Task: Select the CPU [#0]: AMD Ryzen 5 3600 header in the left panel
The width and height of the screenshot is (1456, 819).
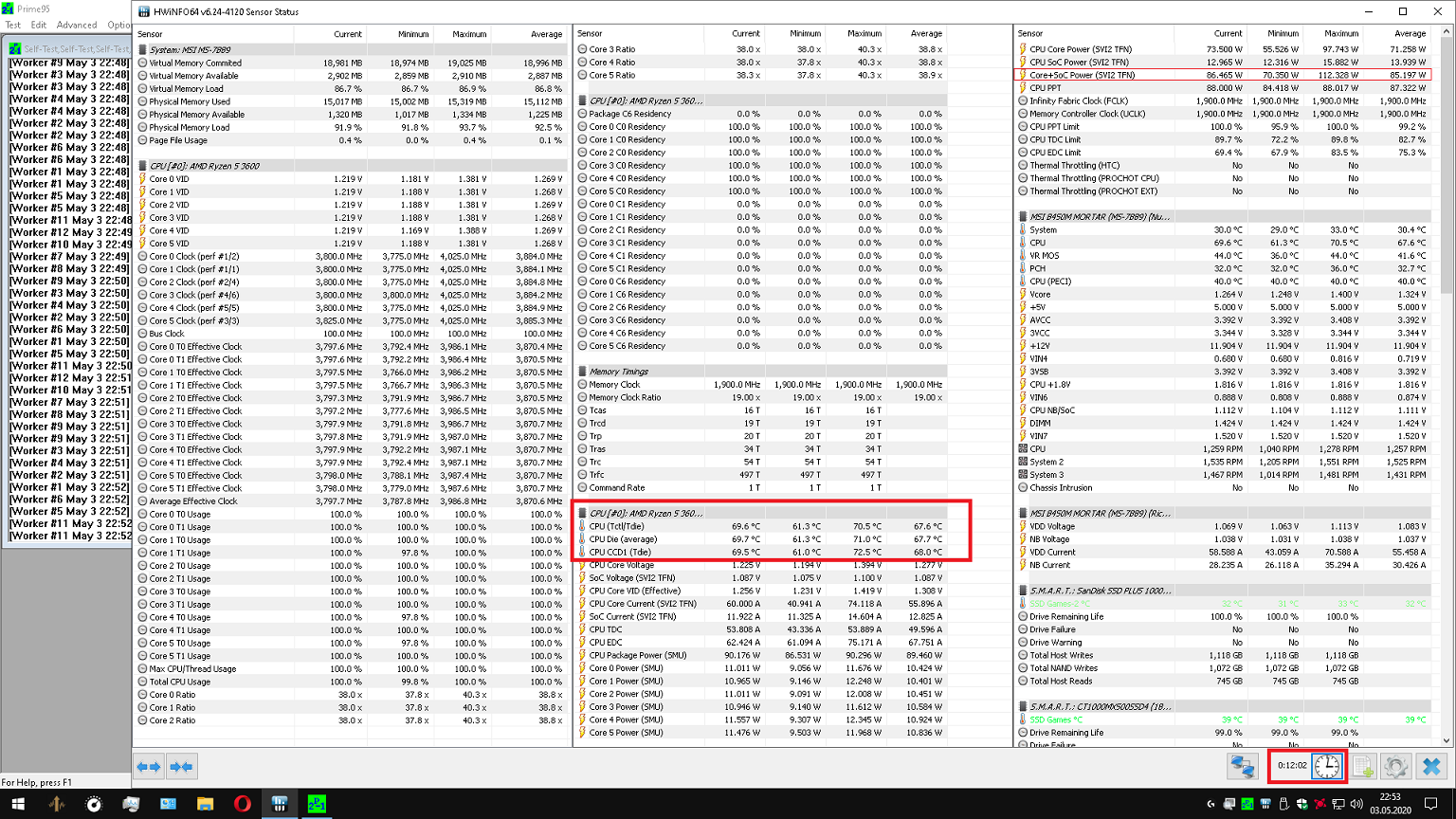Action: (352, 166)
